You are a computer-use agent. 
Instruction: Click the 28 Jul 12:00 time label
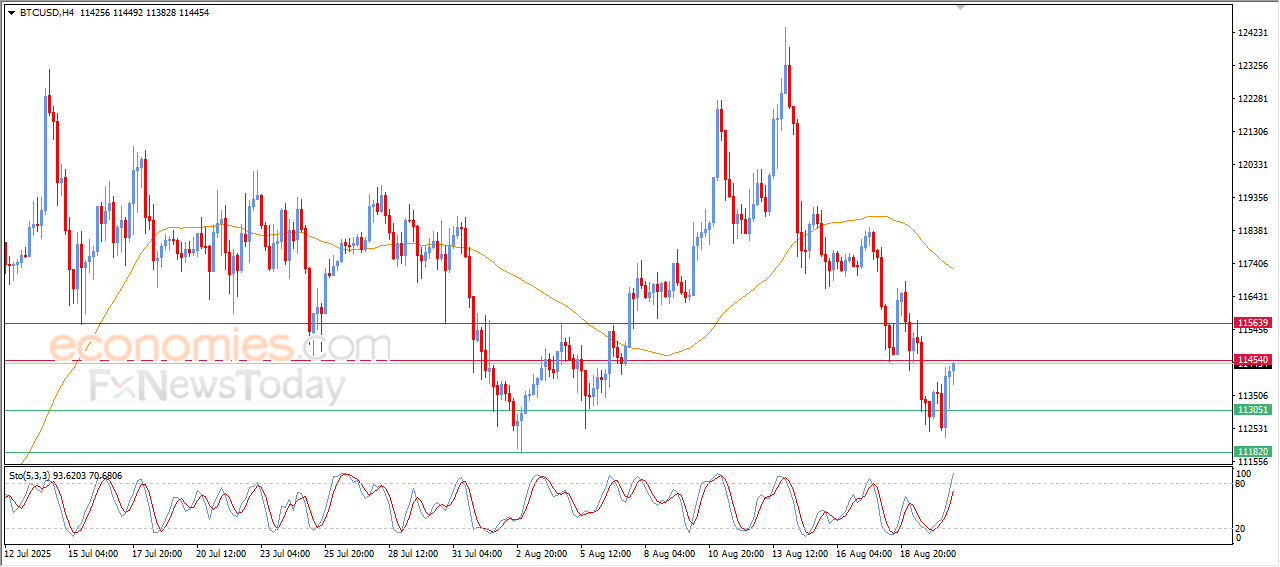414,552
